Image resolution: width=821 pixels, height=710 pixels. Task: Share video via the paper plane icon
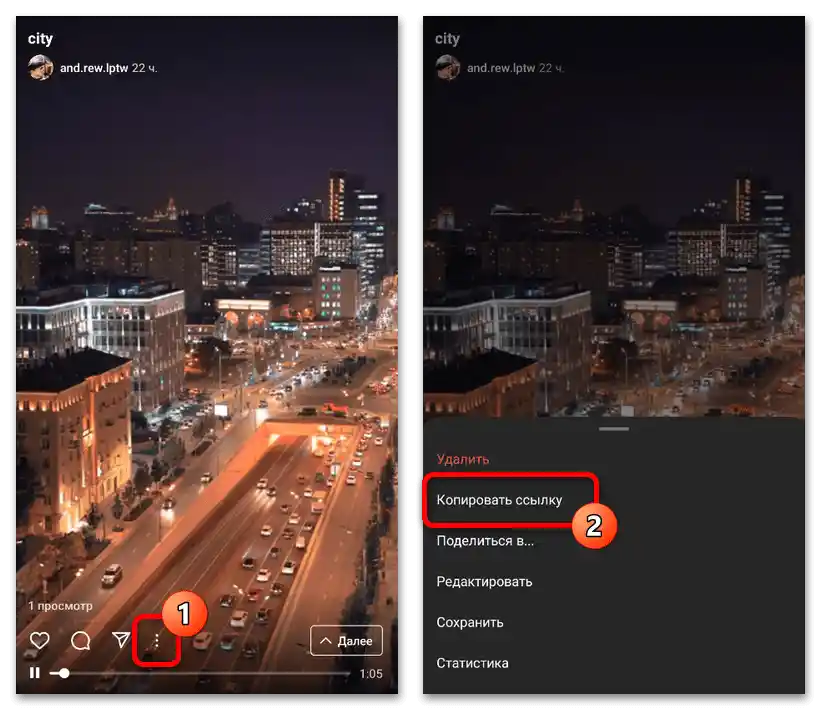[x=121, y=639]
